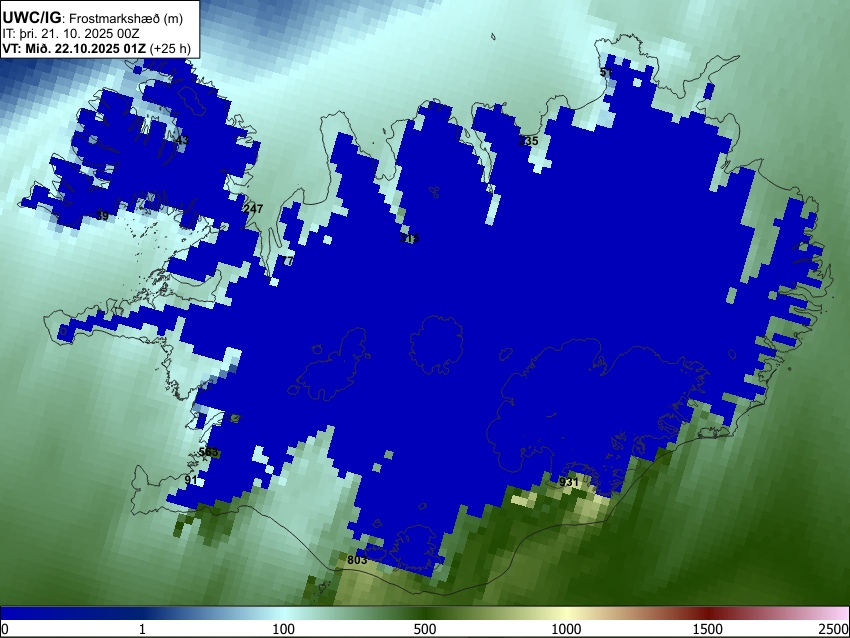This screenshot has height=638, width=850.
Task: Click the 77 value on the map
Action: (287, 261)
